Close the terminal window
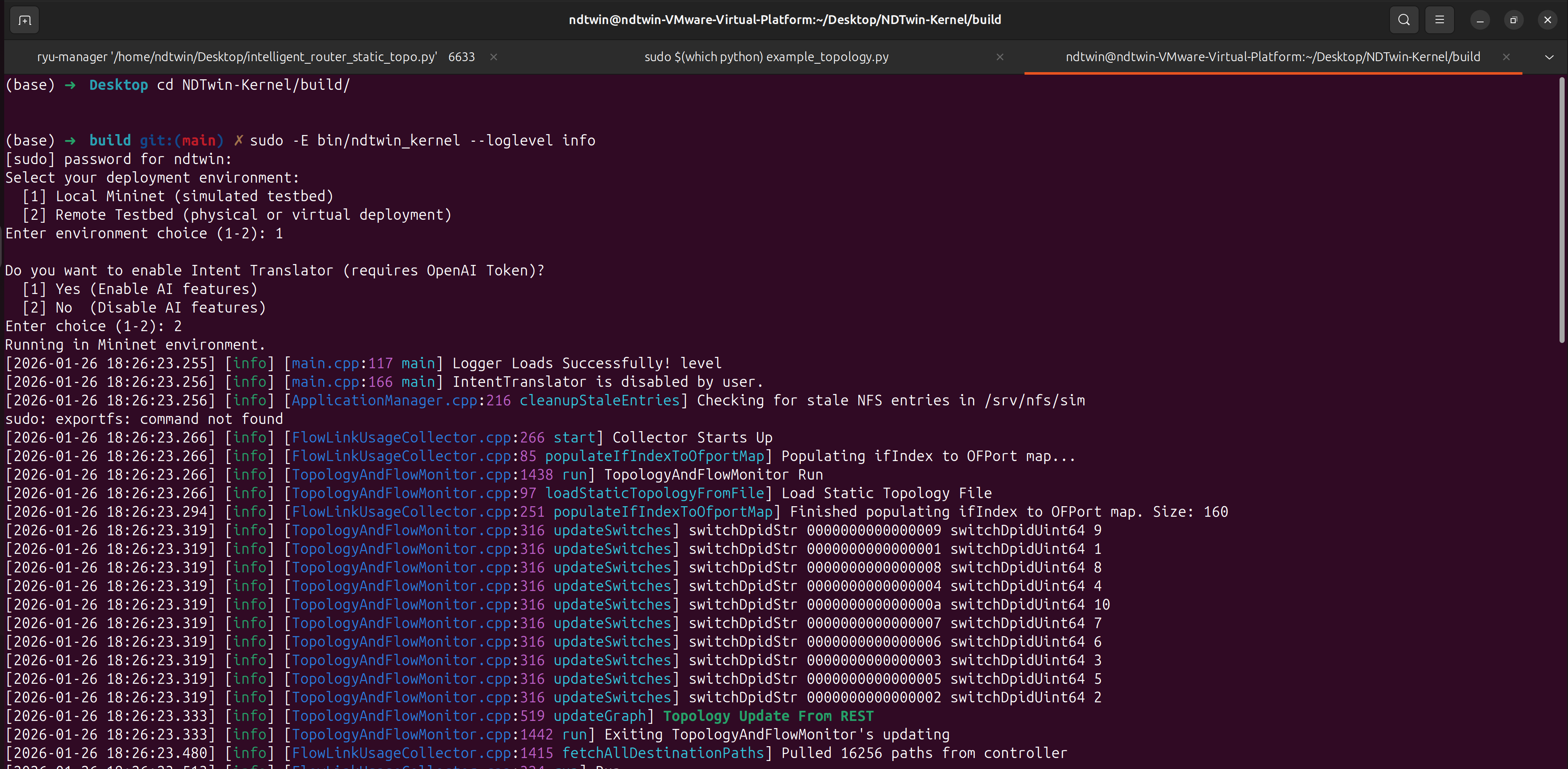This screenshot has width=1568, height=769. point(1547,20)
